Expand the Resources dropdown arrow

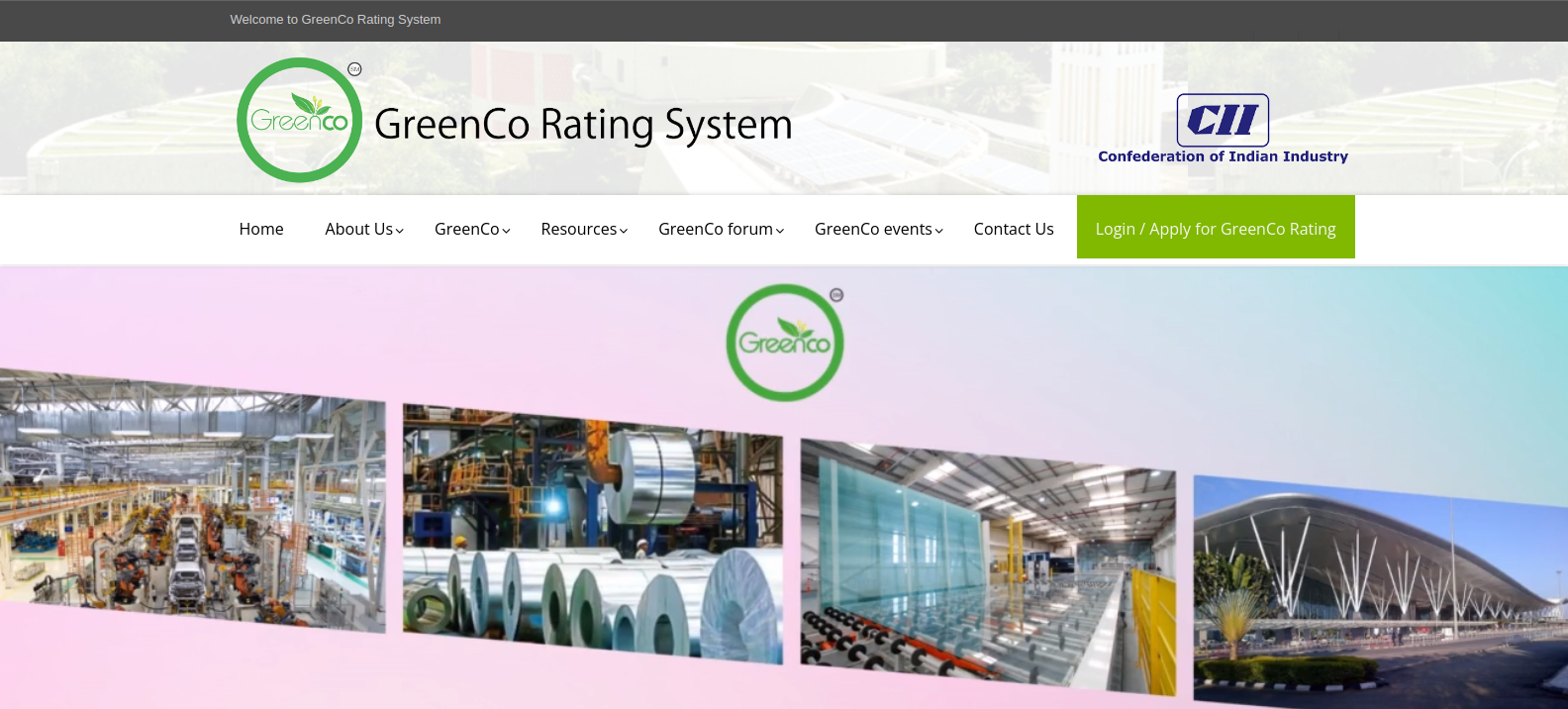point(624,231)
